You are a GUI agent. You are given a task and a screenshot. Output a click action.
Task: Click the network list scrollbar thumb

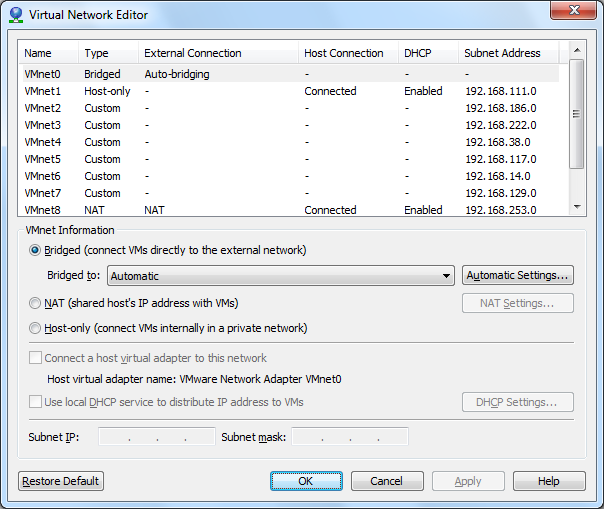(x=577, y=114)
